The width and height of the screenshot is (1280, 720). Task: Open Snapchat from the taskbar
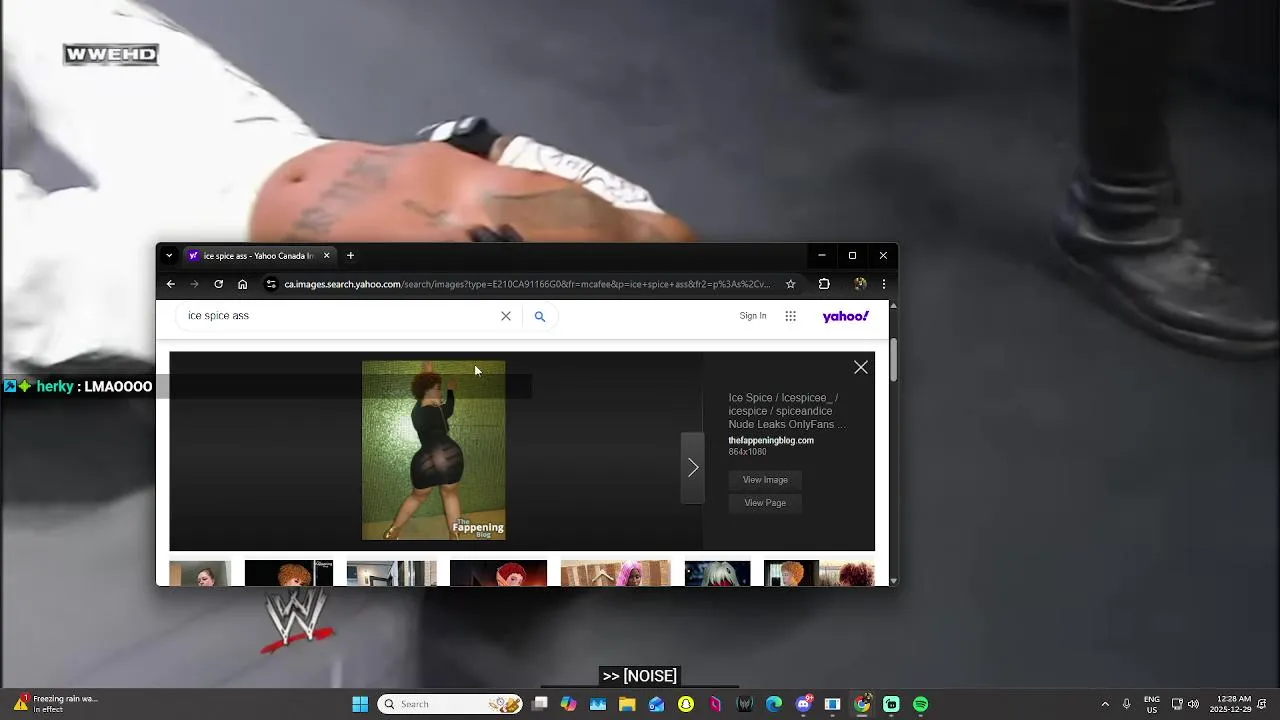coord(686,704)
